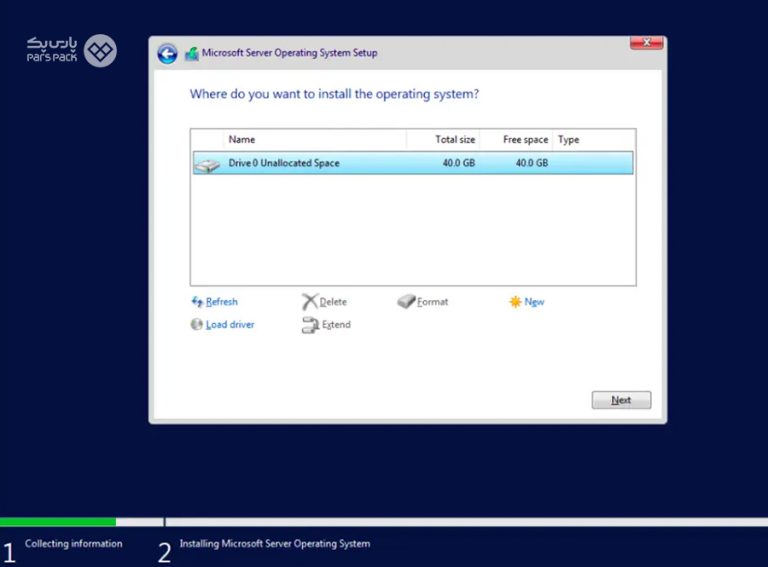Image resolution: width=768 pixels, height=567 pixels.
Task: Create a partition with New link
Action: click(x=534, y=302)
